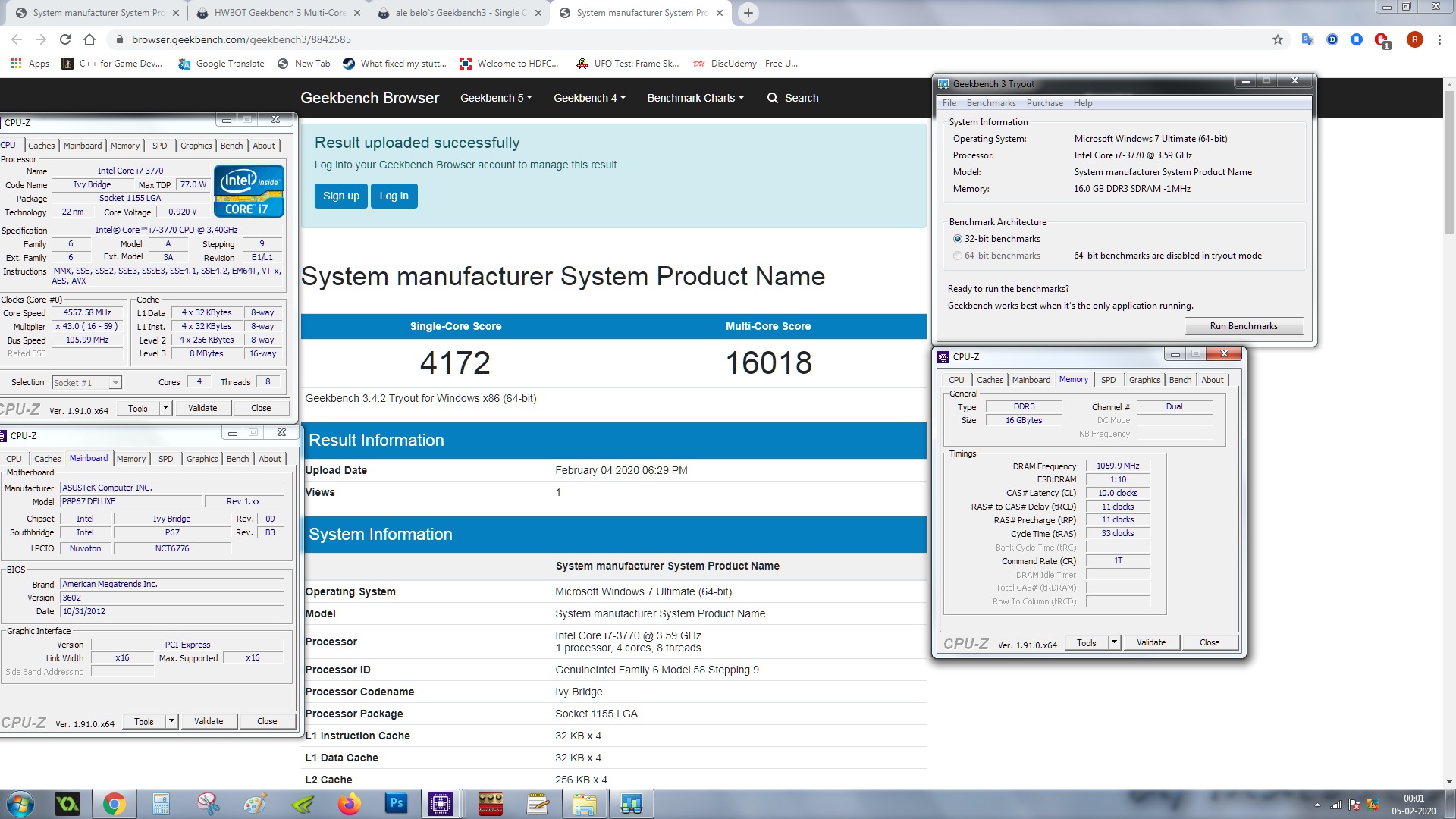Open the Apps bookmarks shortcut
This screenshot has height=819, width=1456.
point(30,64)
